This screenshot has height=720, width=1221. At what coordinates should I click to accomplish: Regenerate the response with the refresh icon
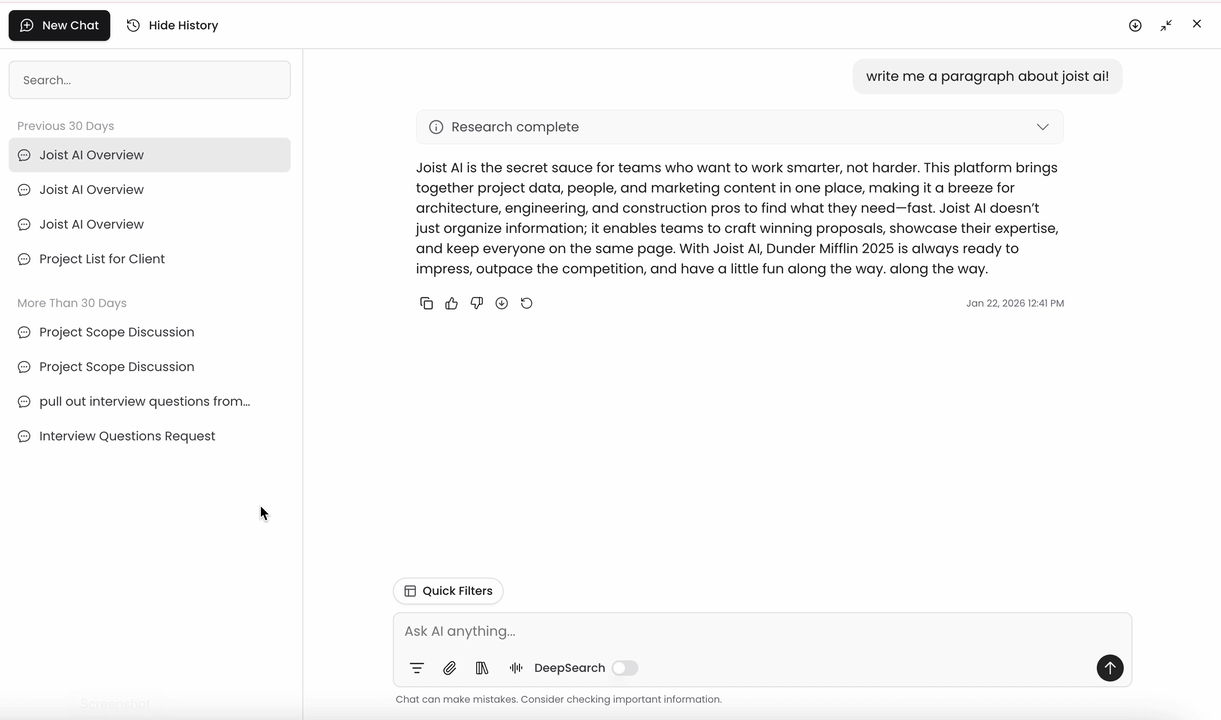526,303
